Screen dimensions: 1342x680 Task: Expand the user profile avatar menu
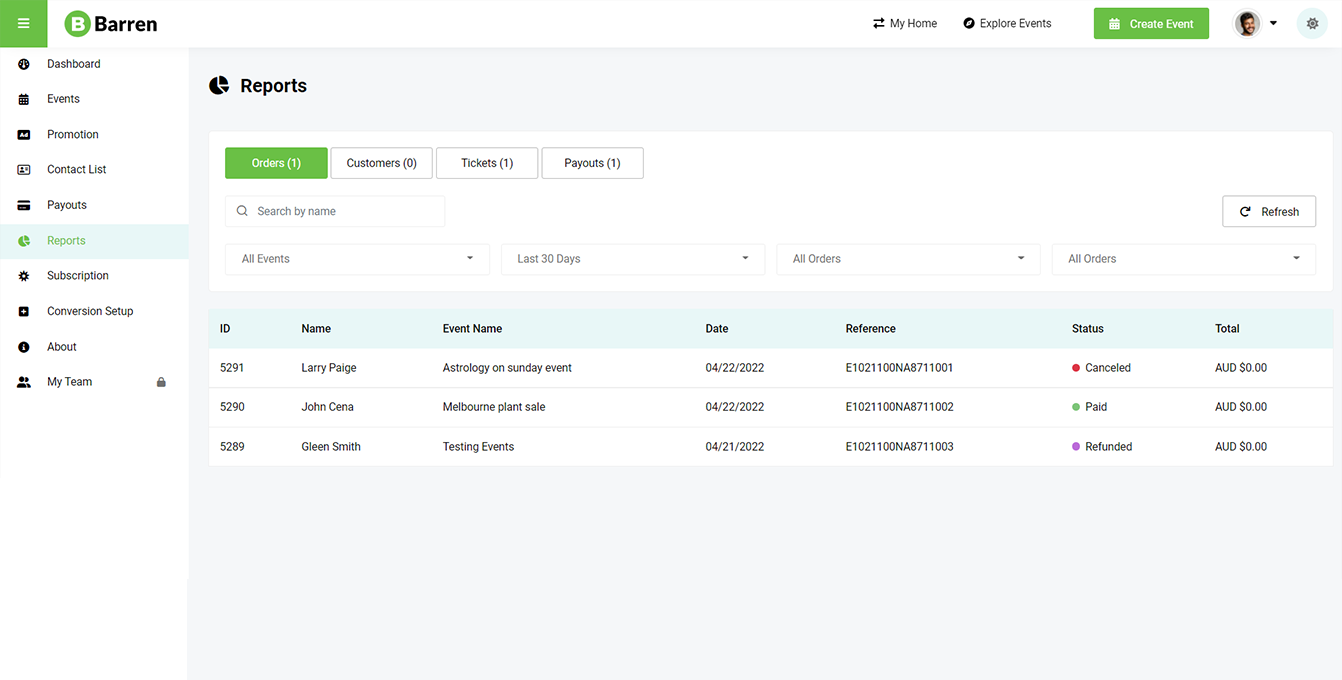(x=1255, y=24)
